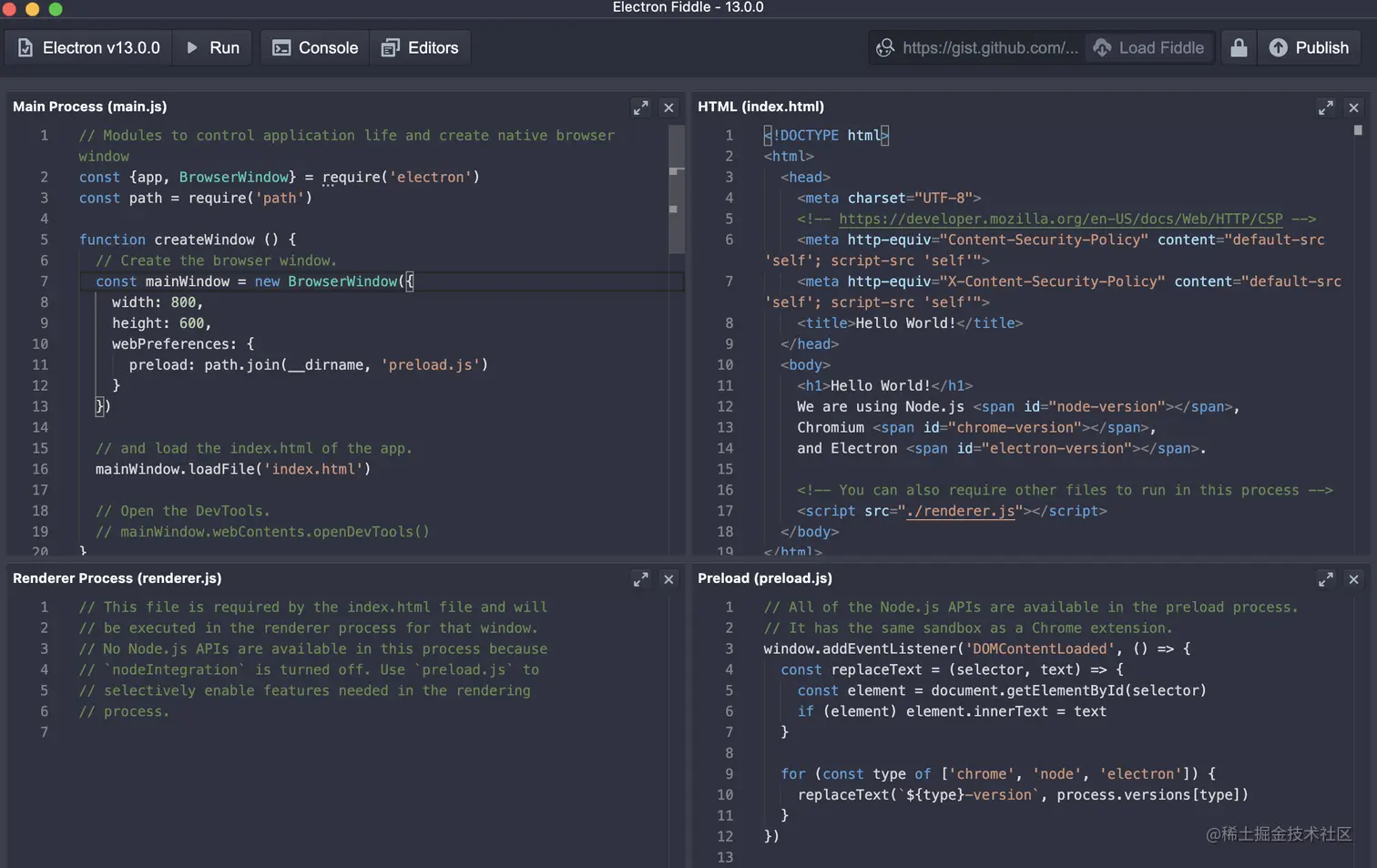This screenshot has height=868, width=1377.
Task: Click '<title>Hello World!</title>' line
Action: 910,323
